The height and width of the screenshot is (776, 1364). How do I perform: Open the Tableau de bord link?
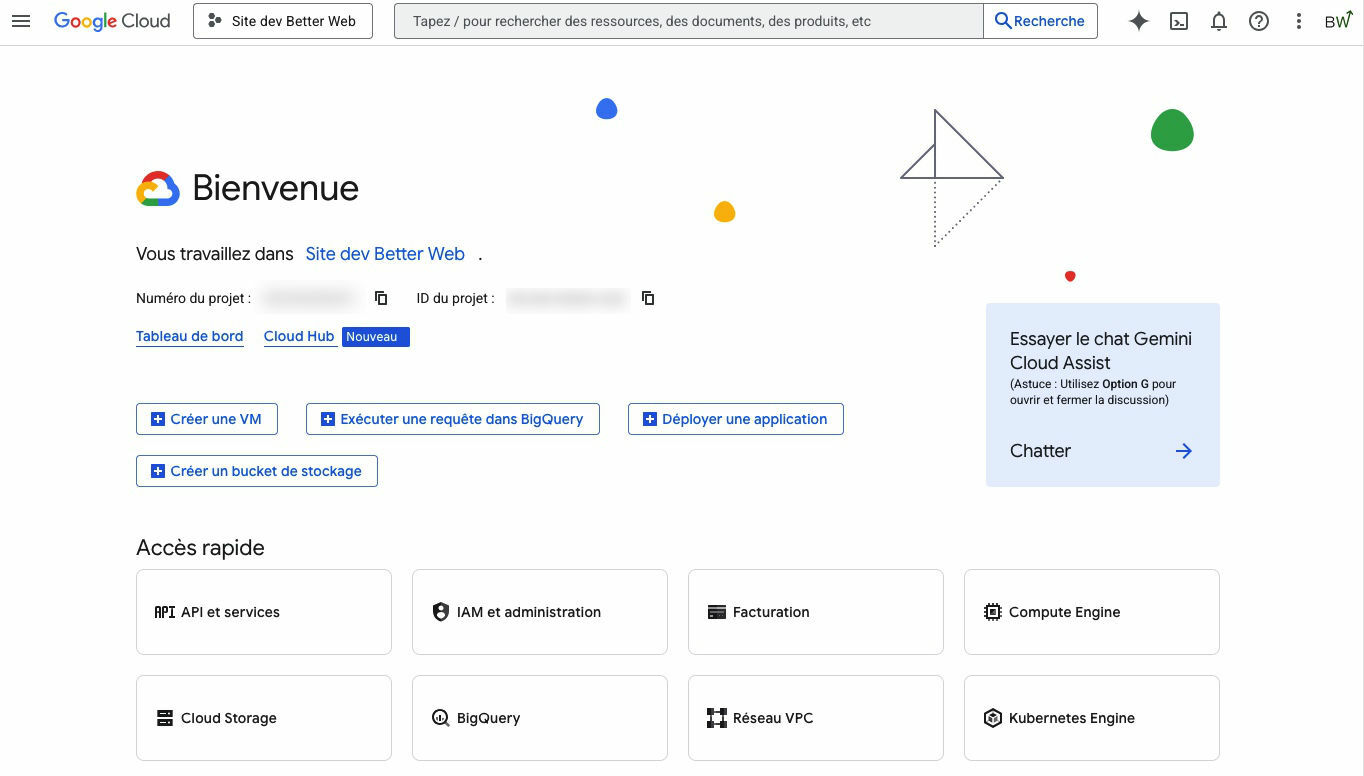[190, 337]
